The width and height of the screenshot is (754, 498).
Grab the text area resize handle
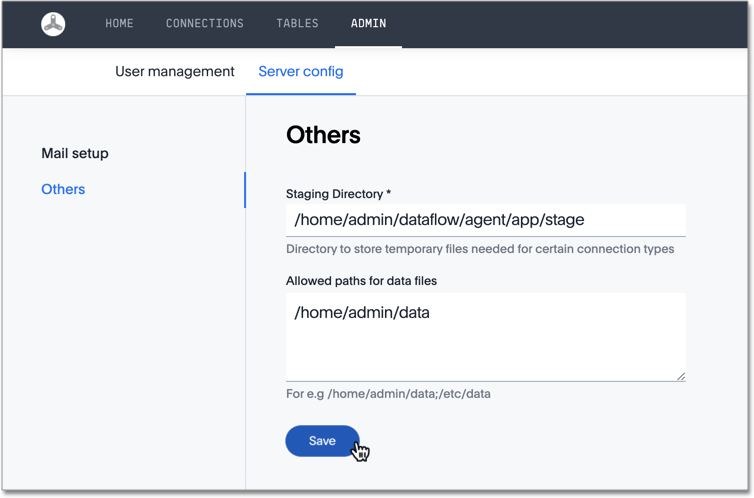680,376
